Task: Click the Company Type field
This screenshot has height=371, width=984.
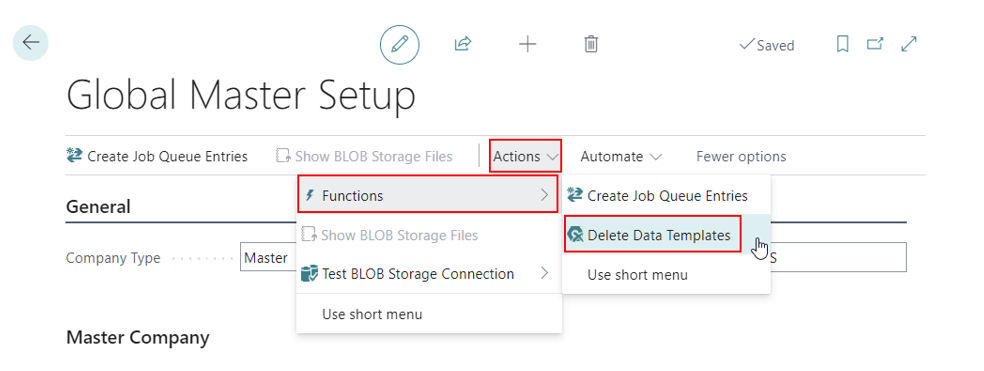Action: pos(268,257)
